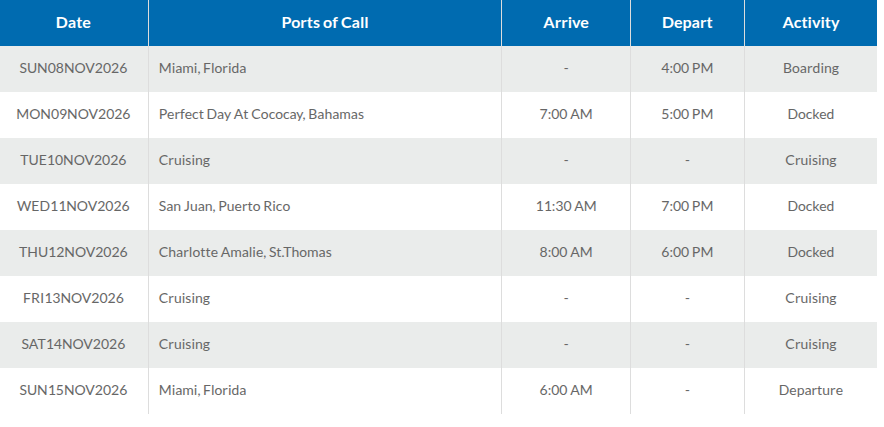The width and height of the screenshot is (884, 427).
Task: Click Charlotte Amalie, St.Thomas port
Action: tap(245, 252)
